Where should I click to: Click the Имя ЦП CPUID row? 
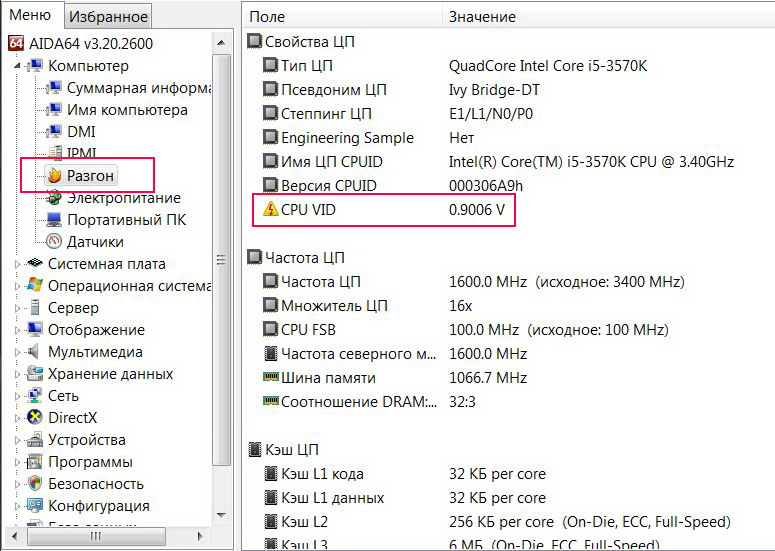click(509, 162)
